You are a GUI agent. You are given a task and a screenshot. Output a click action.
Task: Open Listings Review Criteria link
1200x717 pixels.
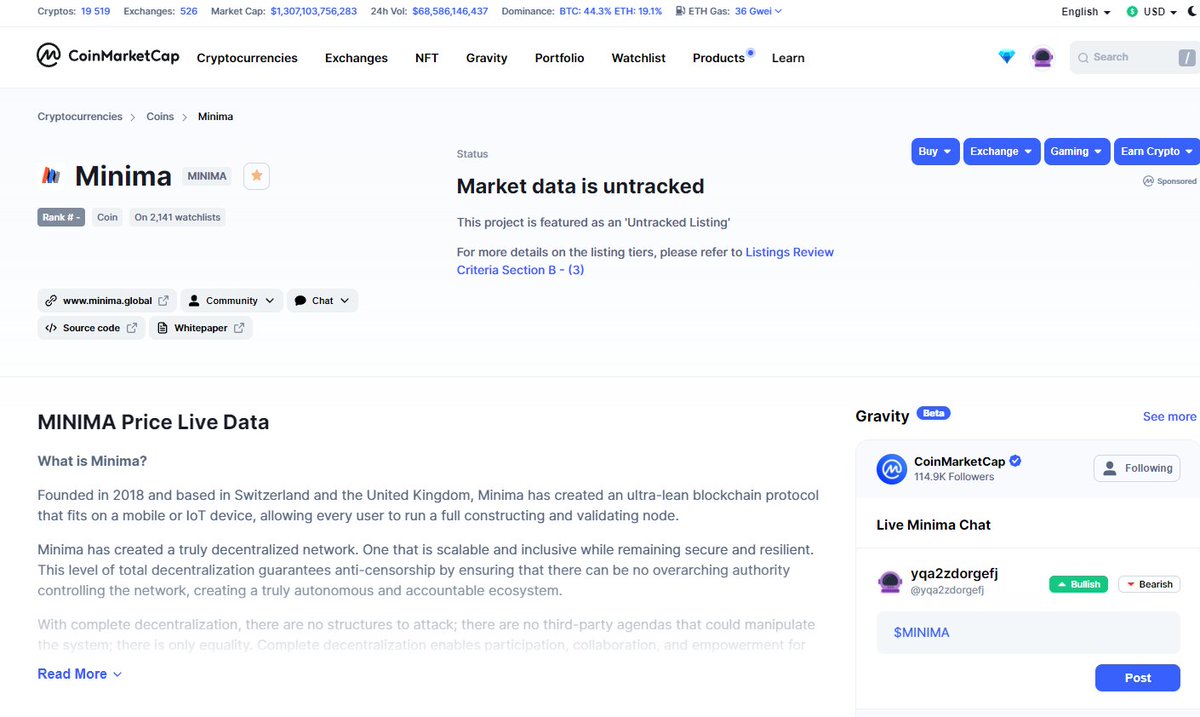pos(645,261)
